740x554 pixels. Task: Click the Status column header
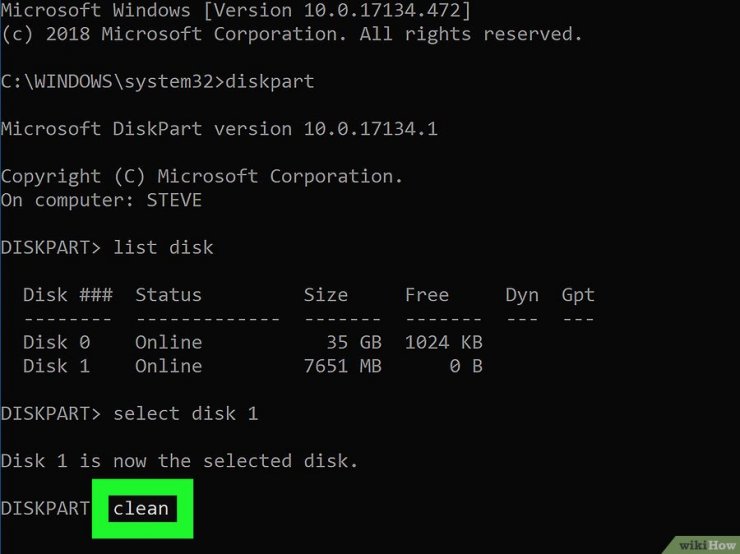point(168,295)
